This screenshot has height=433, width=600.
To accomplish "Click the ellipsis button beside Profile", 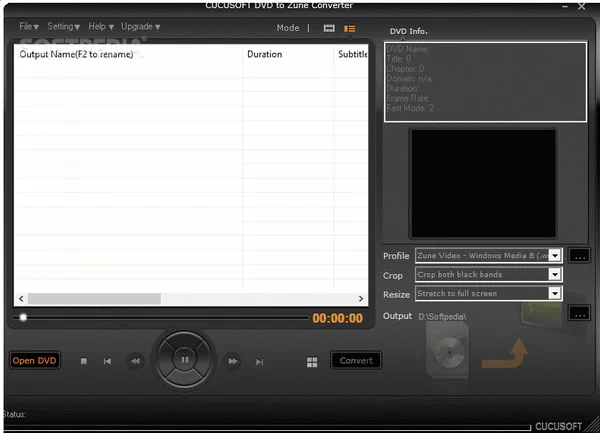I will coord(579,256).
